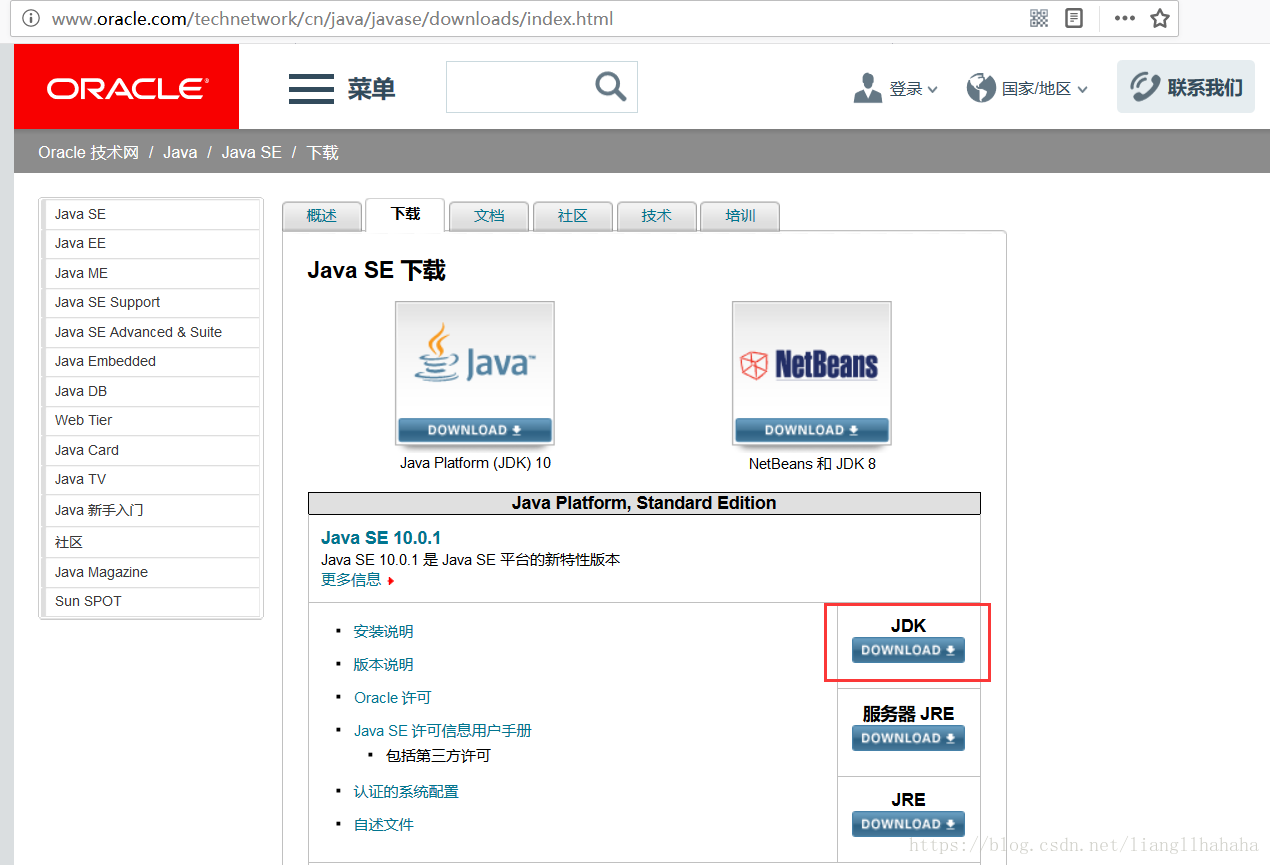This screenshot has height=865, width=1270.
Task: Click the phone chat icon in 联系我们
Action: click(x=1145, y=88)
